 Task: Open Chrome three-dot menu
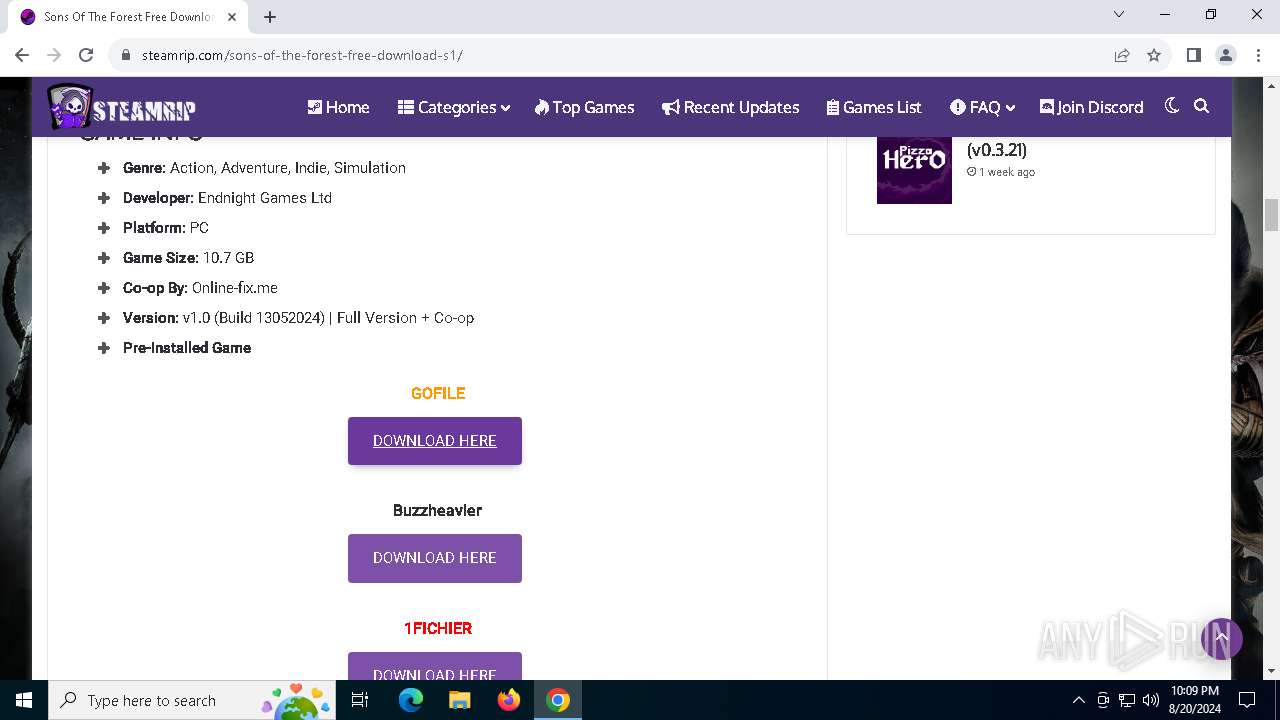click(1257, 55)
